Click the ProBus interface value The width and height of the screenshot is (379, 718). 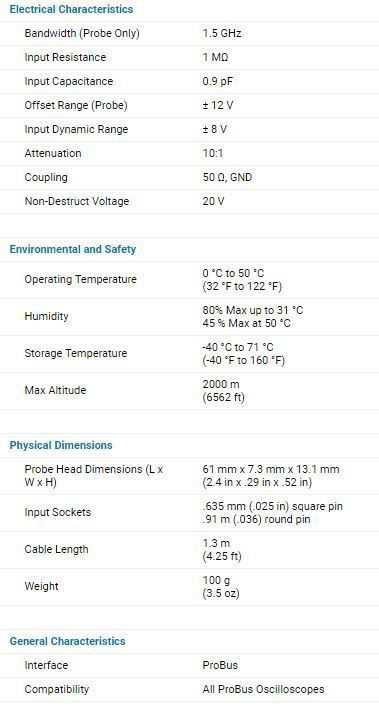pyautogui.click(x=220, y=665)
